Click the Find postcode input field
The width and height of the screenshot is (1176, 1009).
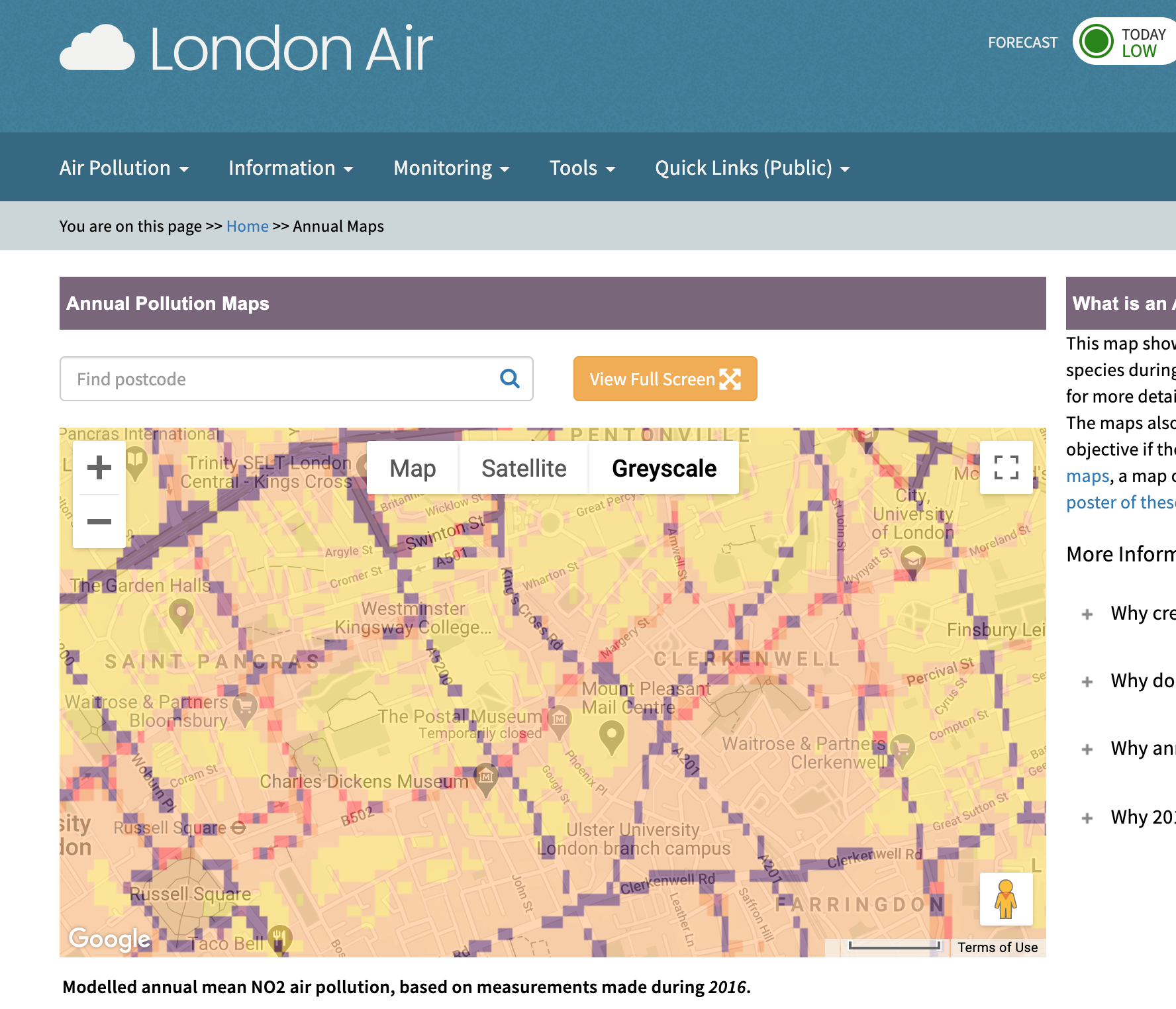tap(278, 379)
